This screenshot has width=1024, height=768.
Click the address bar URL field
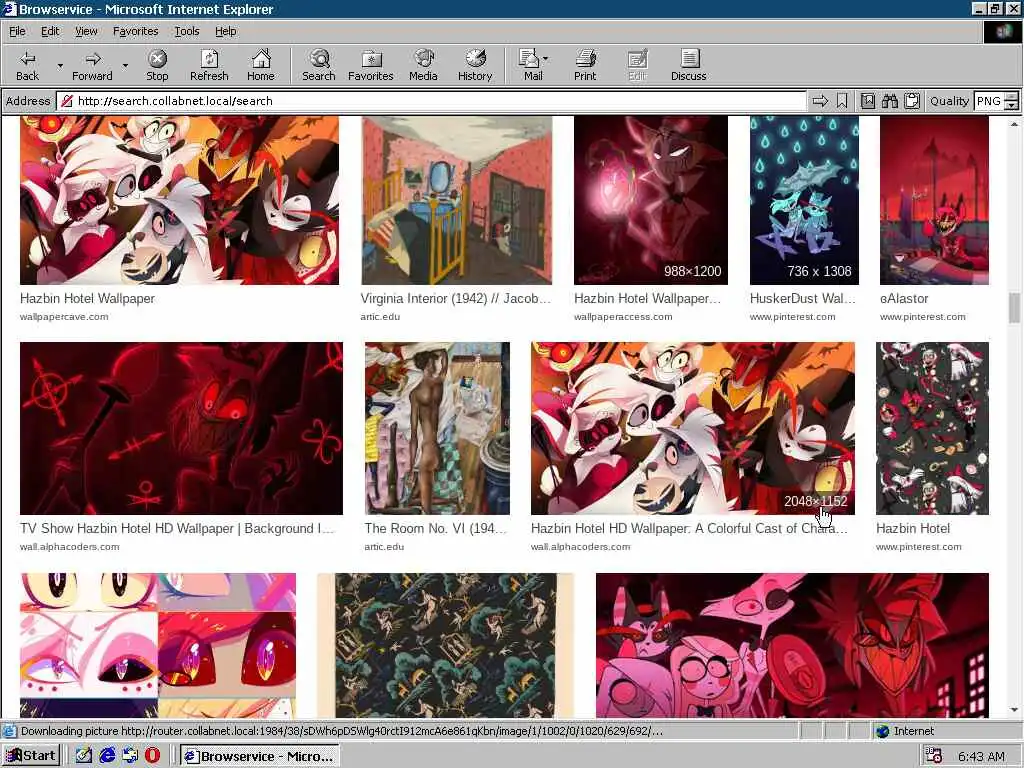431,101
